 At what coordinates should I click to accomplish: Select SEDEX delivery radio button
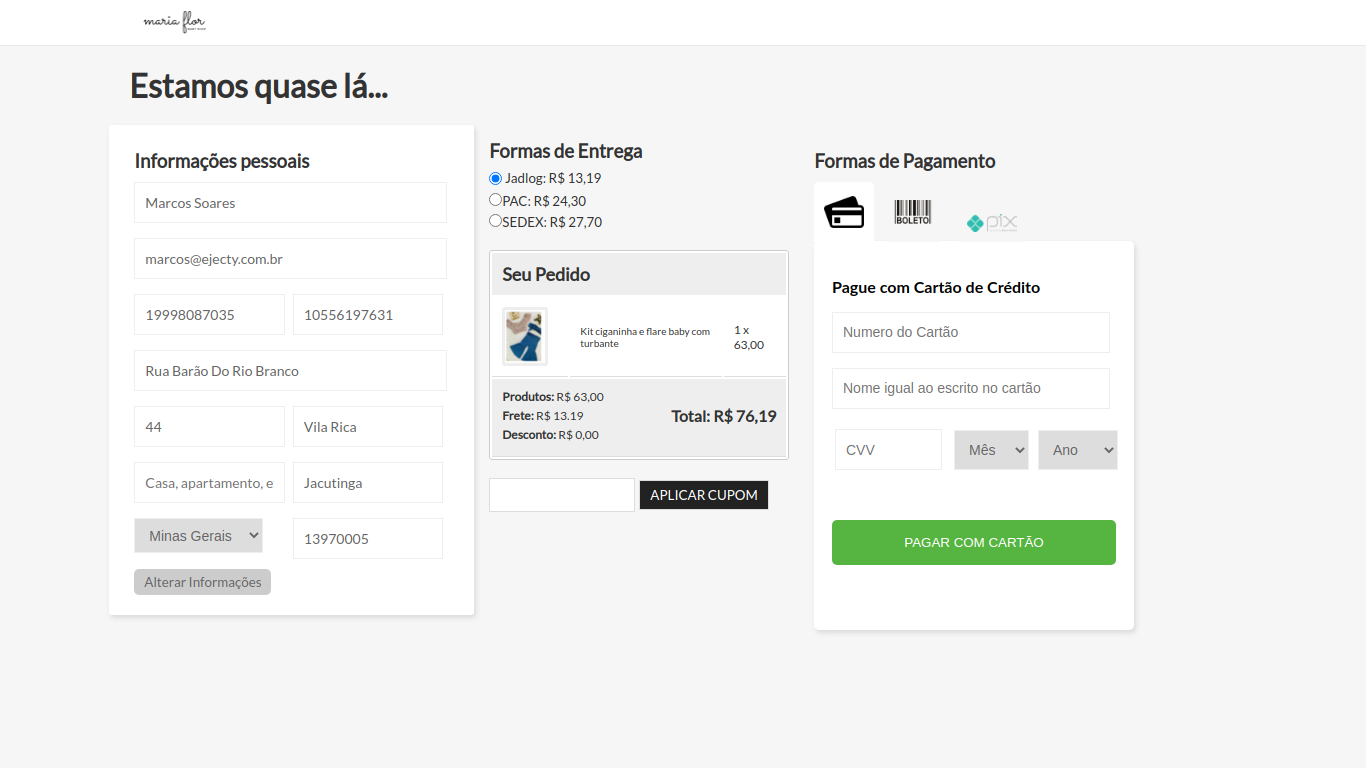(x=495, y=221)
